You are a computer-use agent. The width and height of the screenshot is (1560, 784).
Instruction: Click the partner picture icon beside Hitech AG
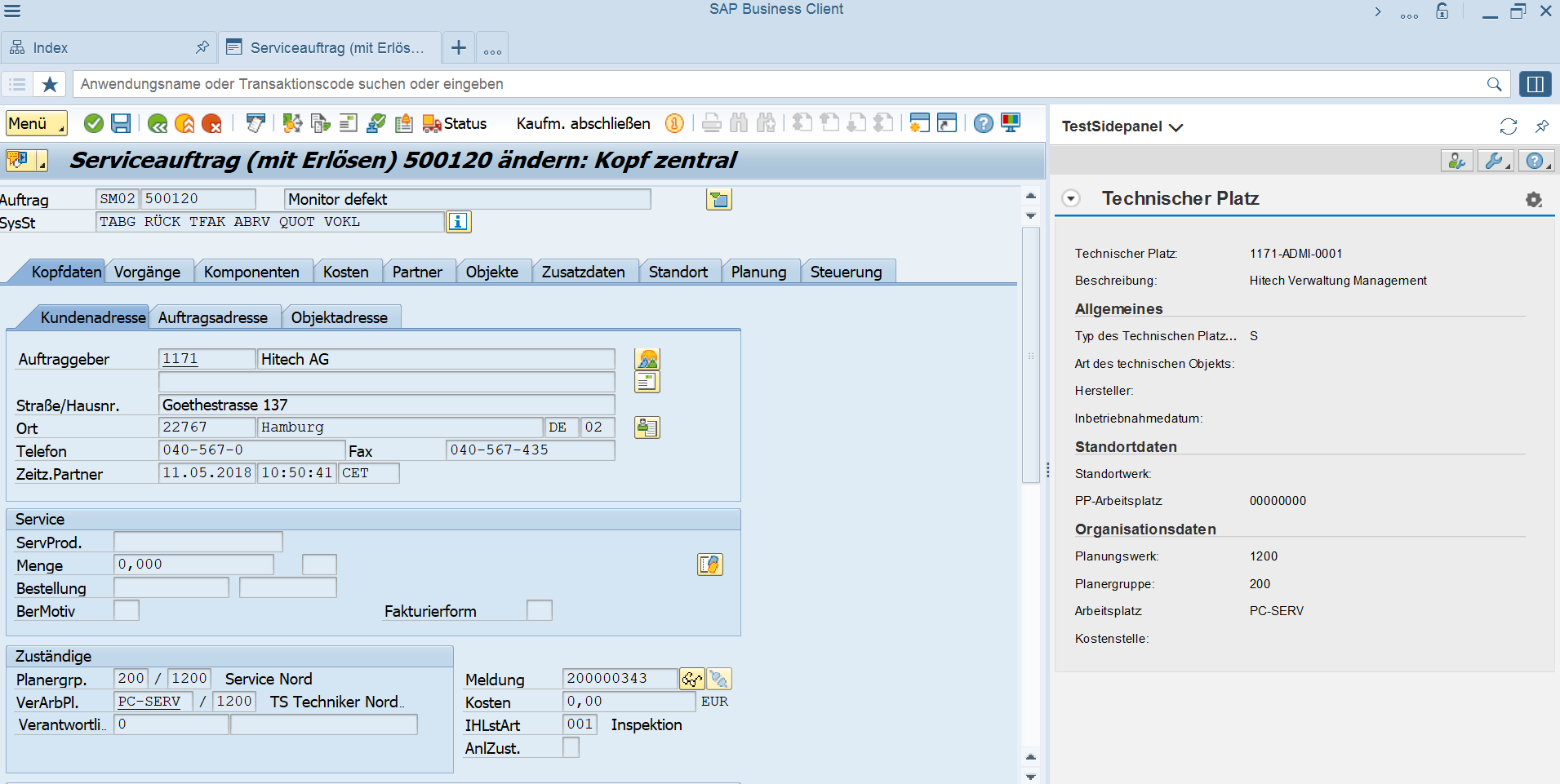647,359
